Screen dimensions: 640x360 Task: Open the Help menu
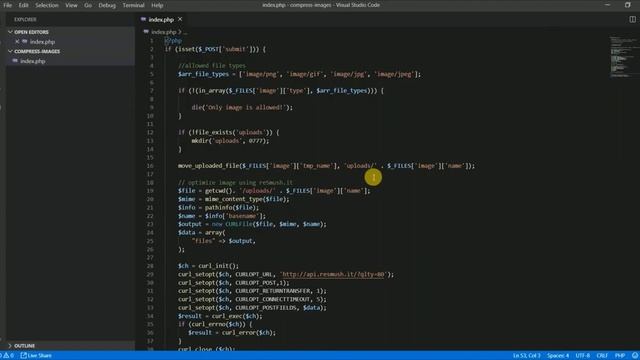(x=157, y=5)
